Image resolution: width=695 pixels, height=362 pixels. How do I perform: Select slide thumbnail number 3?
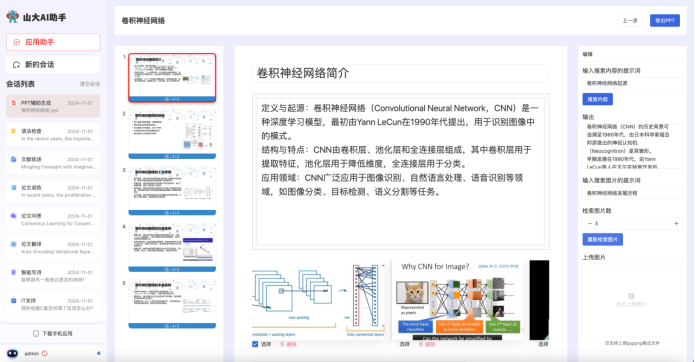[172, 191]
